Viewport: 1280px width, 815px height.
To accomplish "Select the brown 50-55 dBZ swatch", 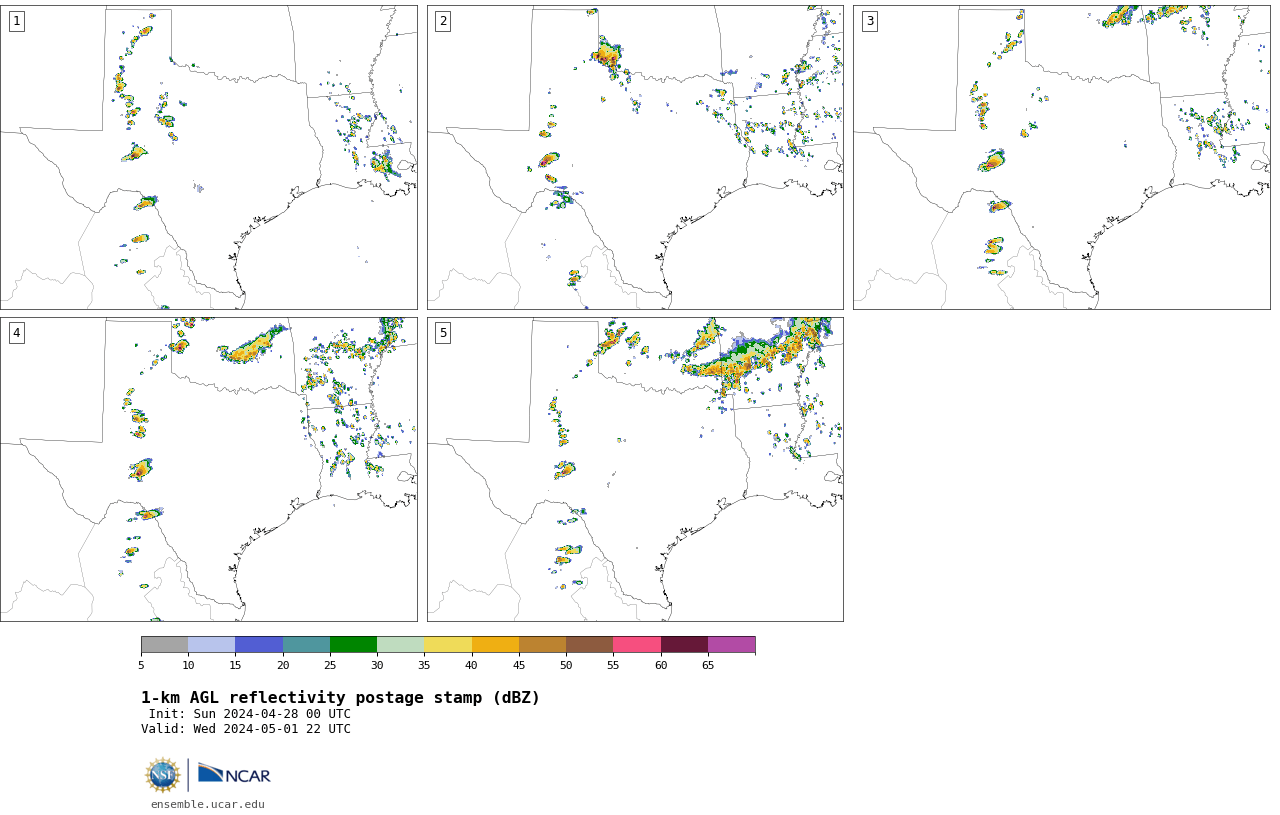I will coord(589,644).
